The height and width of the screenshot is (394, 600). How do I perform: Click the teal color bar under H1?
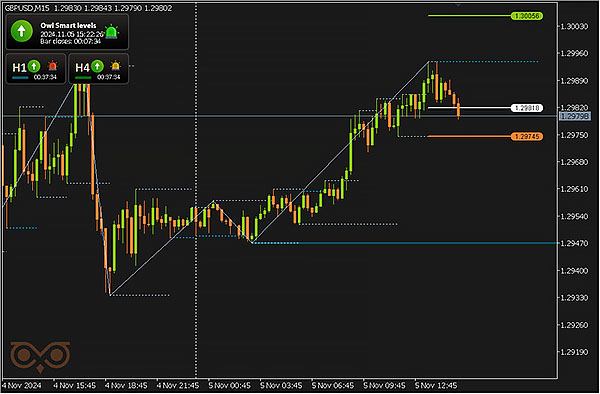(x=20, y=78)
